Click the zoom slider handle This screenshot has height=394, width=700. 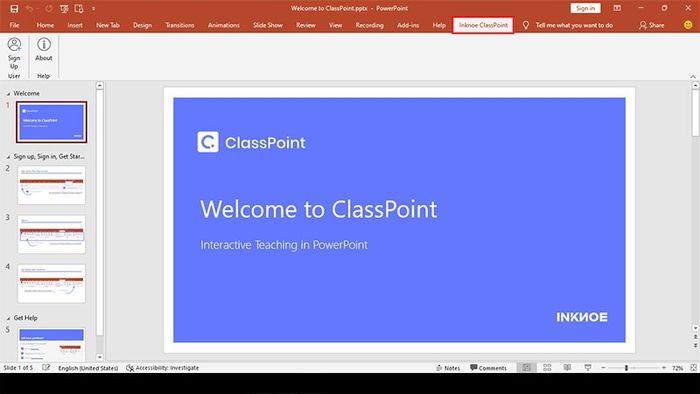click(x=626, y=368)
